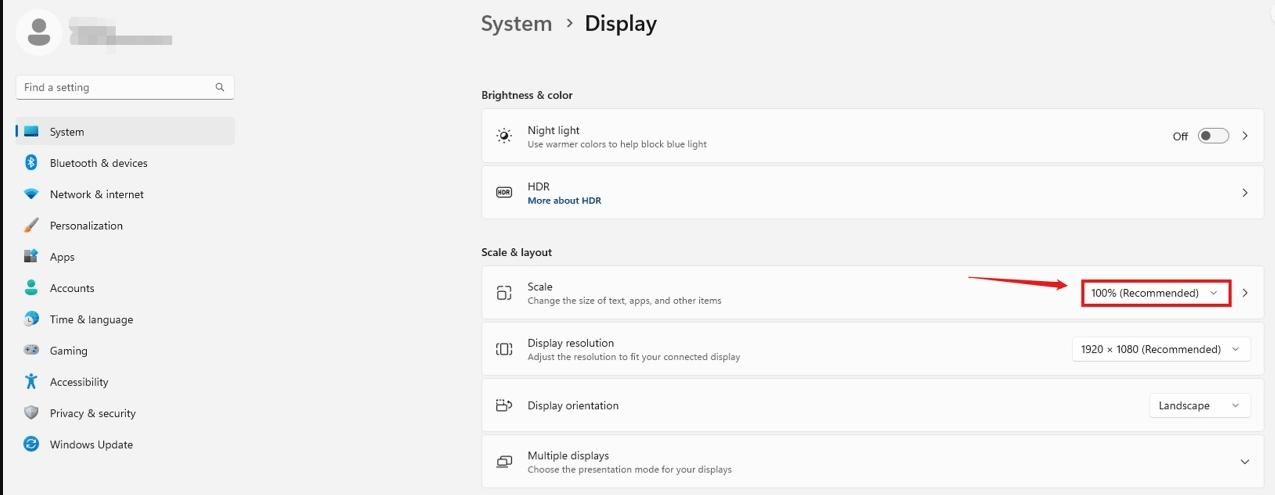Click the user profile avatar
The height and width of the screenshot is (495, 1275).
pos(40,32)
